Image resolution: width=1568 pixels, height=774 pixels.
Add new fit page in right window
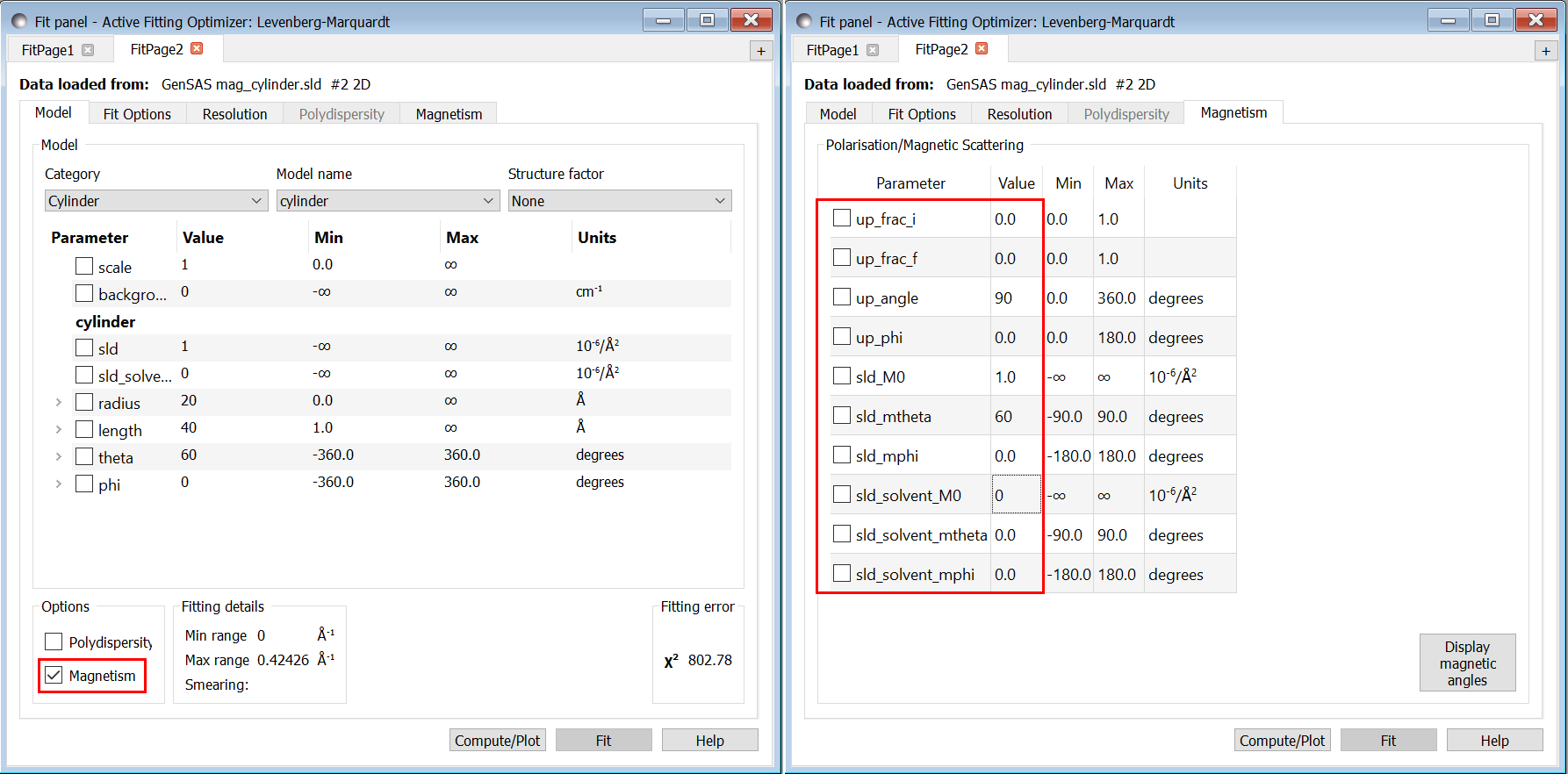point(1545,51)
